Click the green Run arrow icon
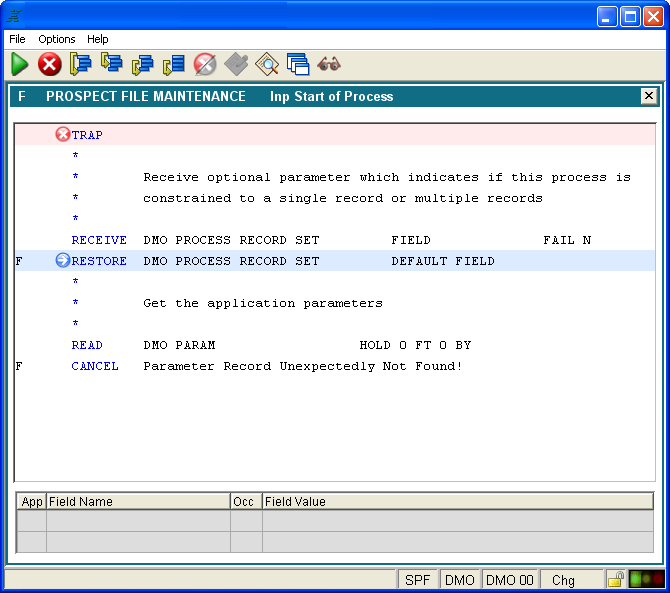 tap(19, 64)
